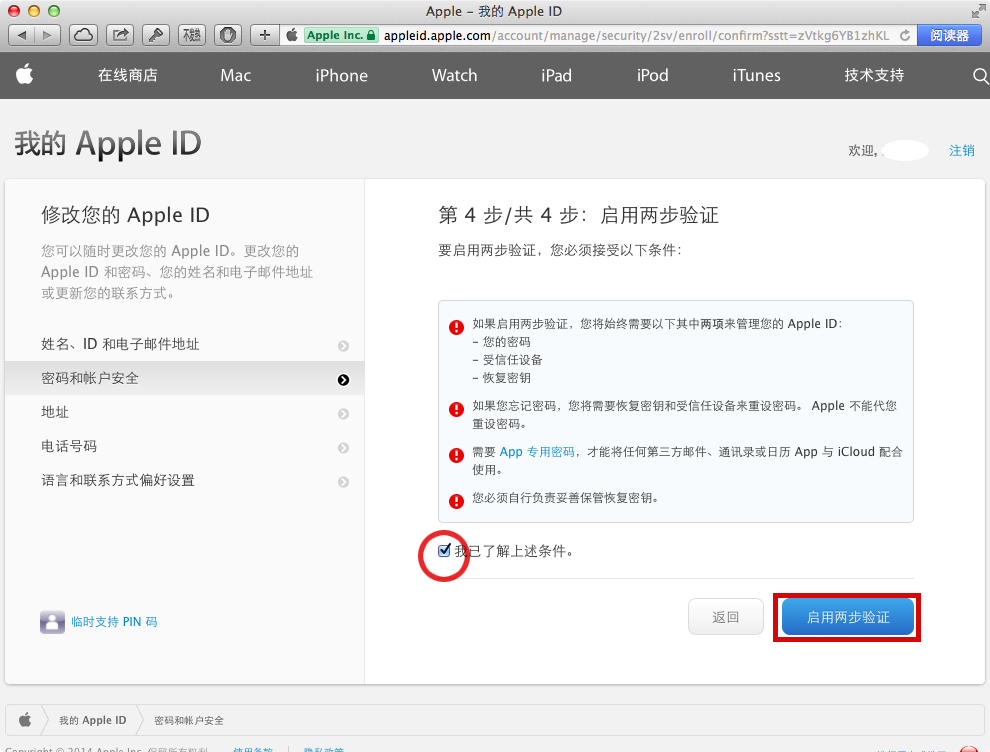Go forward with the Safari forward arrow
The width and height of the screenshot is (990, 752).
click(x=47, y=35)
